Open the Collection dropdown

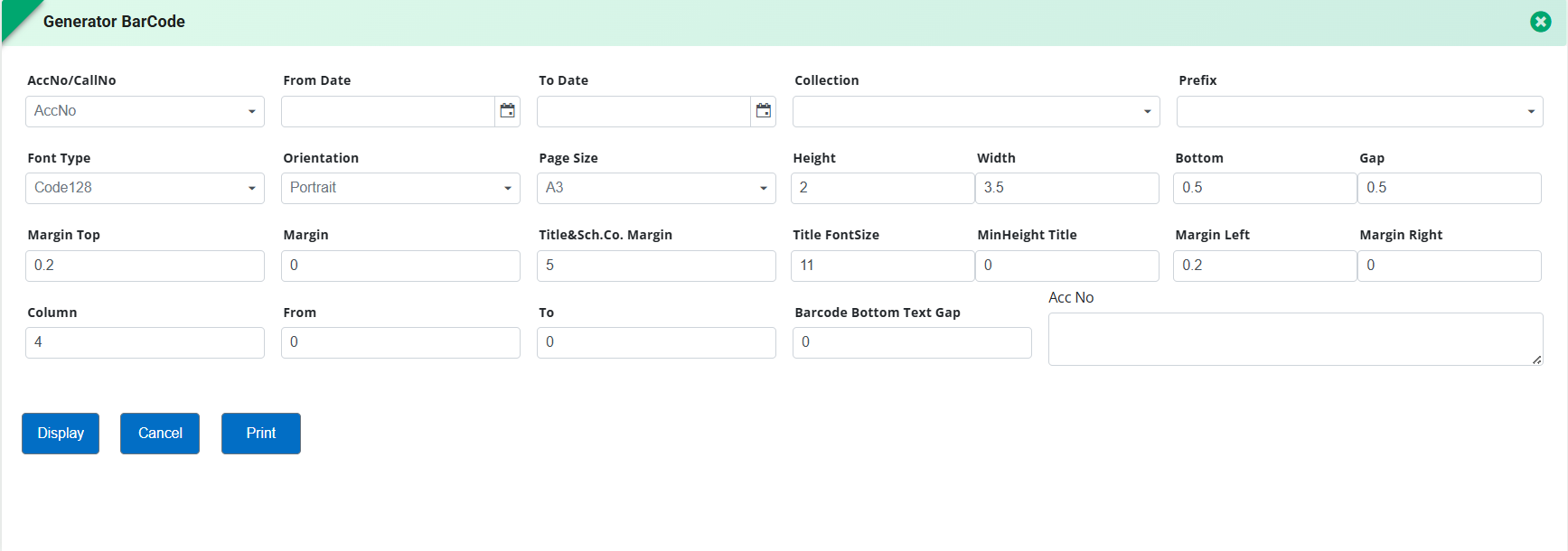[x=976, y=111]
